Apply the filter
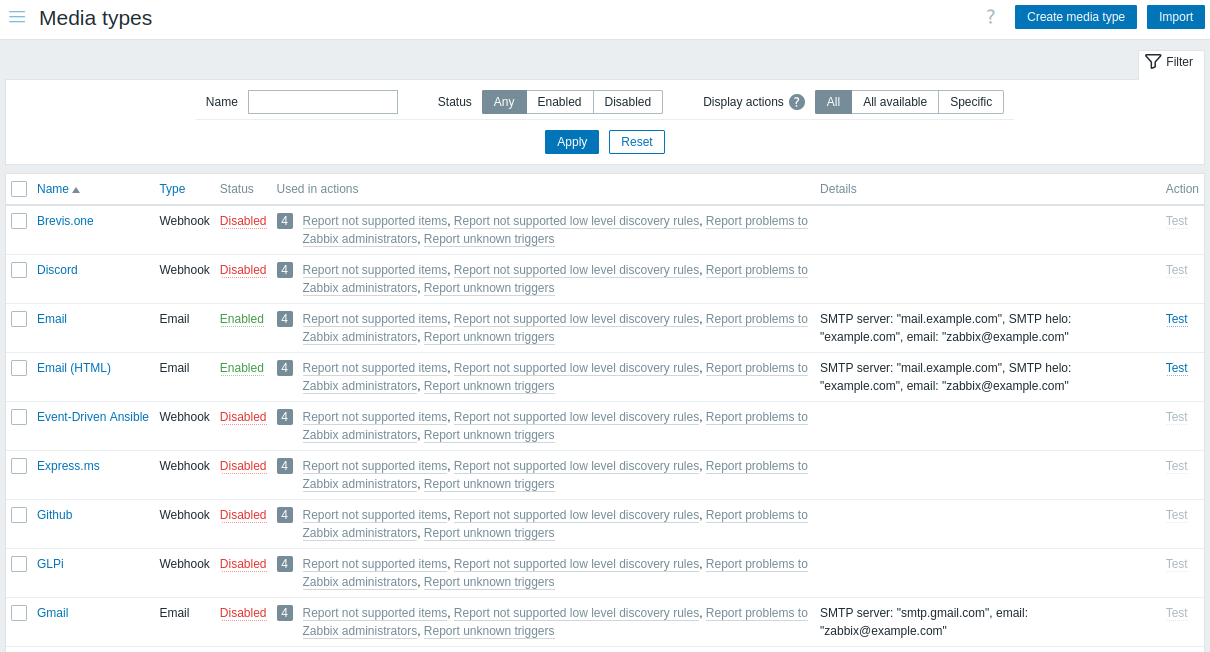The image size is (1210, 652). tap(572, 142)
